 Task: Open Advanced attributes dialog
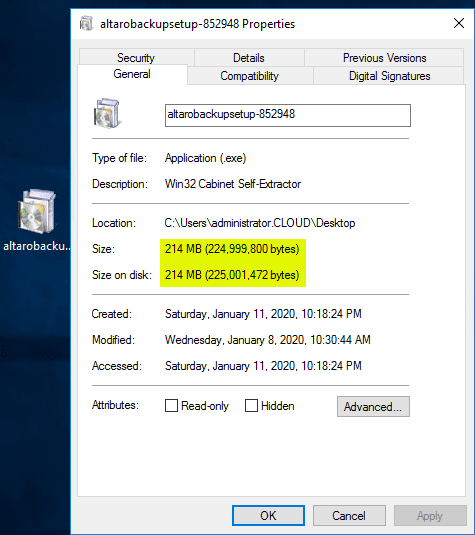click(373, 406)
